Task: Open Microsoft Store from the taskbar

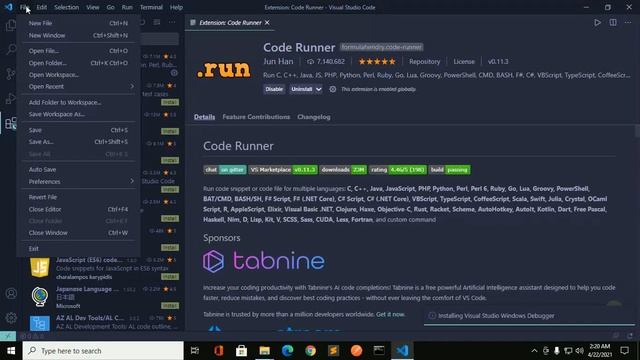Action: point(241,351)
